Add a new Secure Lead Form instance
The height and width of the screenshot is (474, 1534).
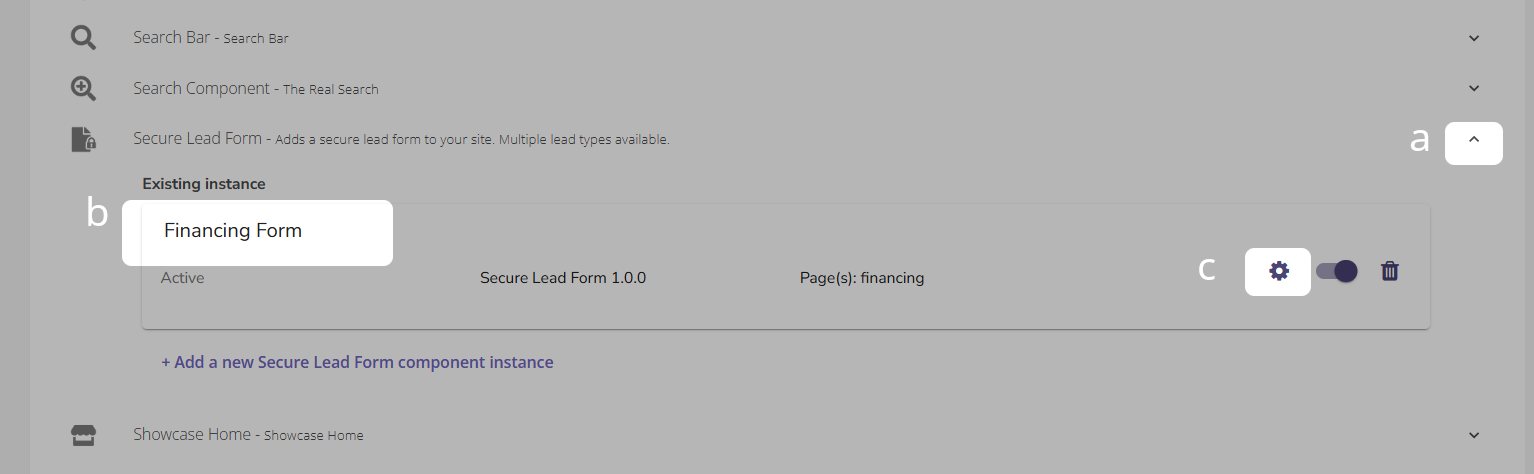[x=357, y=362]
